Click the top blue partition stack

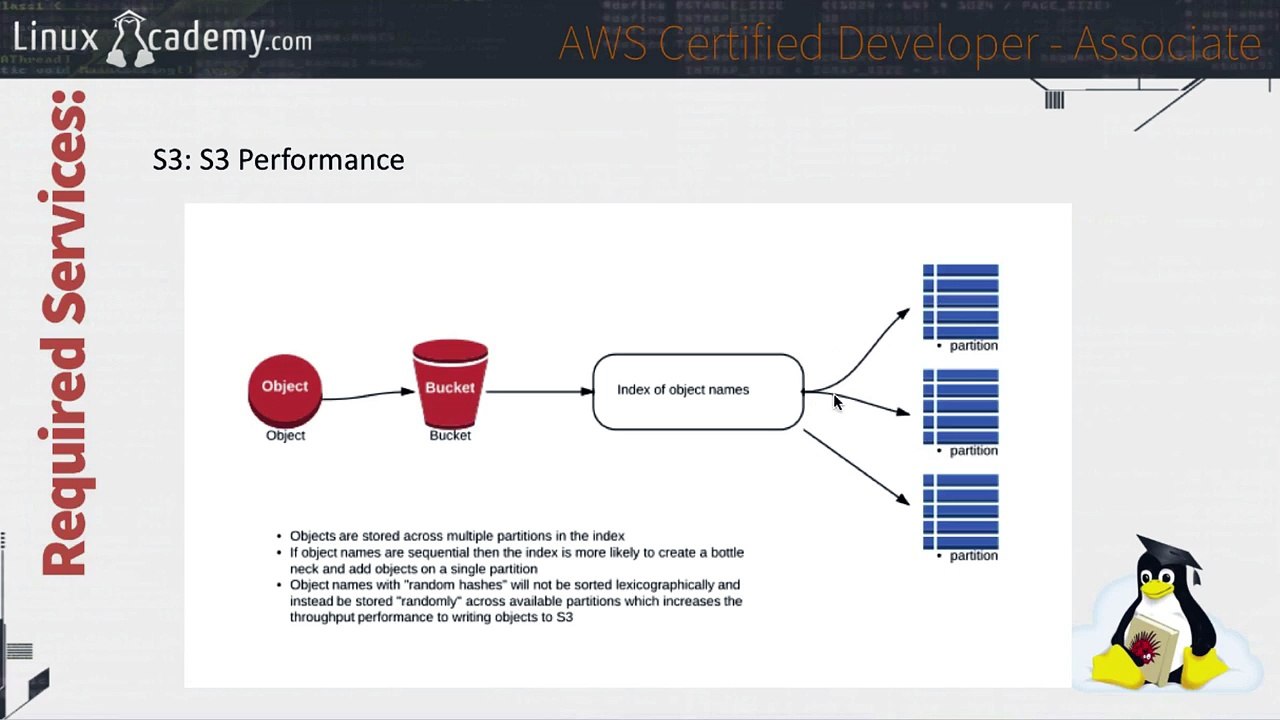tap(960, 301)
